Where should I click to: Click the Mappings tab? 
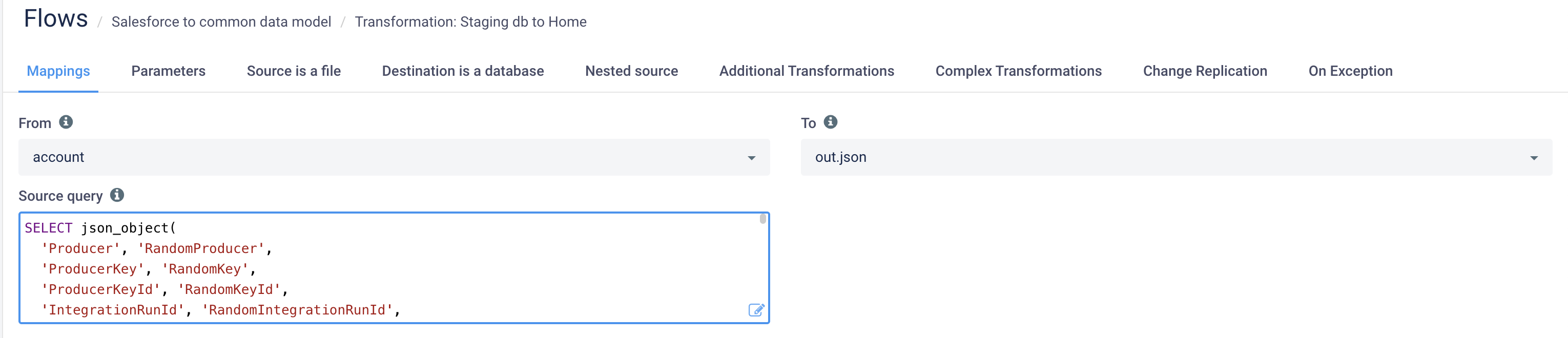point(58,71)
